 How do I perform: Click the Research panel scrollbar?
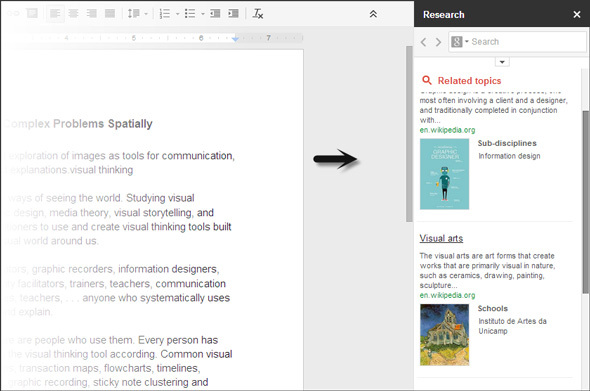[586, 202]
